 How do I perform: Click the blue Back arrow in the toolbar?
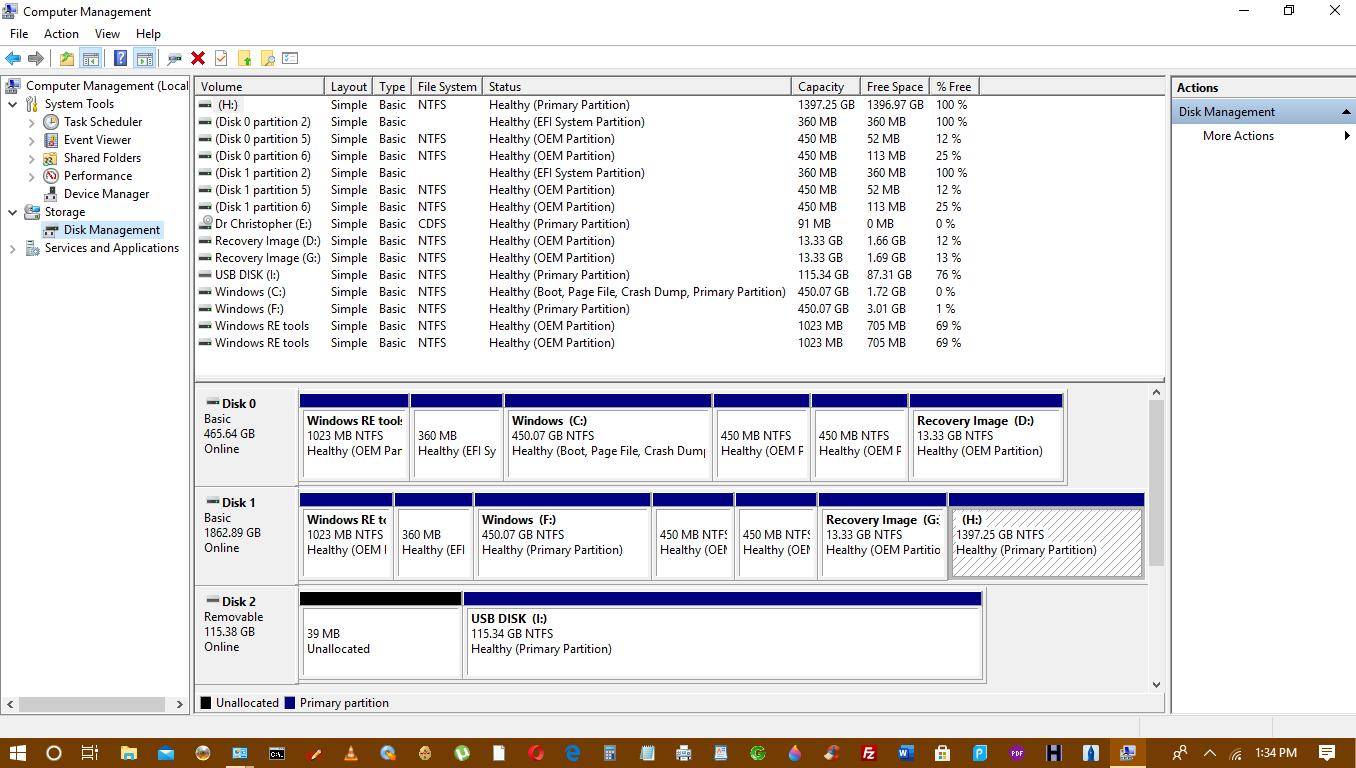(13, 58)
